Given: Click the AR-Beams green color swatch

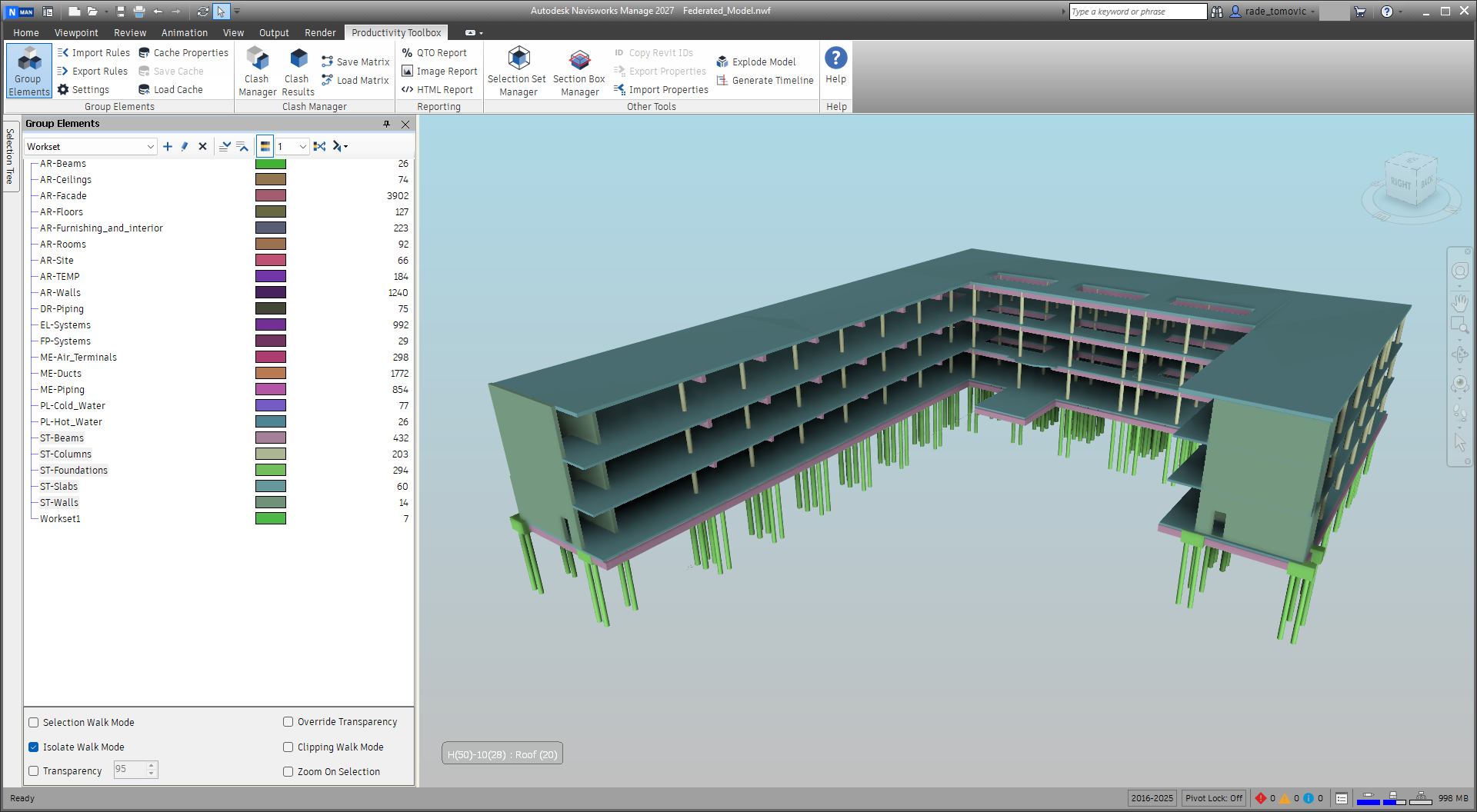Looking at the screenshot, I should 271,164.
